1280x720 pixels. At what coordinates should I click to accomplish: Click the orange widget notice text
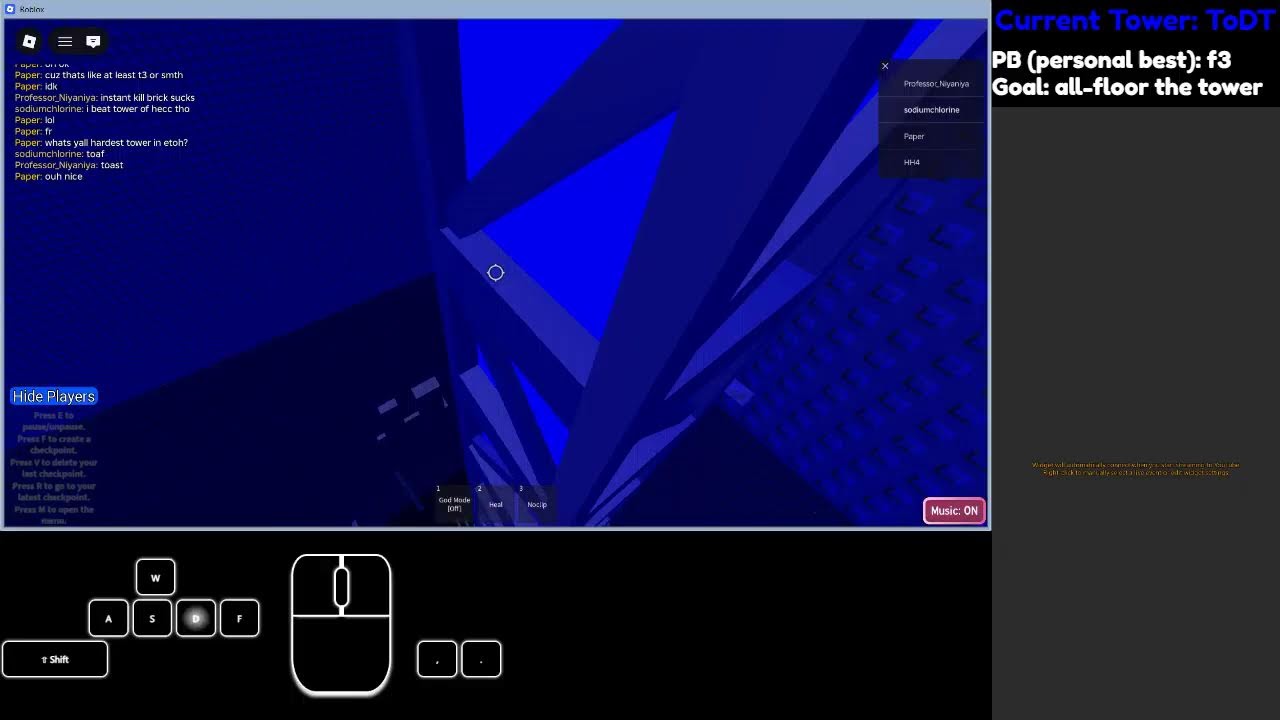(x=1135, y=468)
